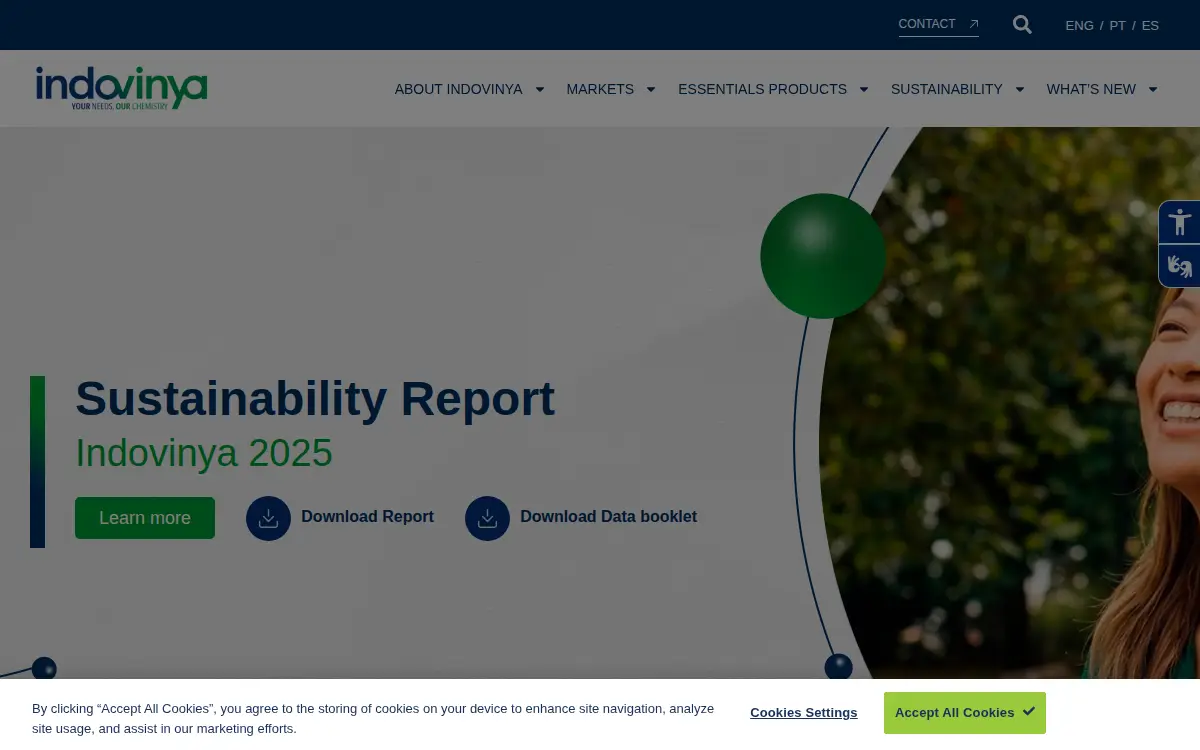Click the Download Data booklet text link

[x=608, y=517]
